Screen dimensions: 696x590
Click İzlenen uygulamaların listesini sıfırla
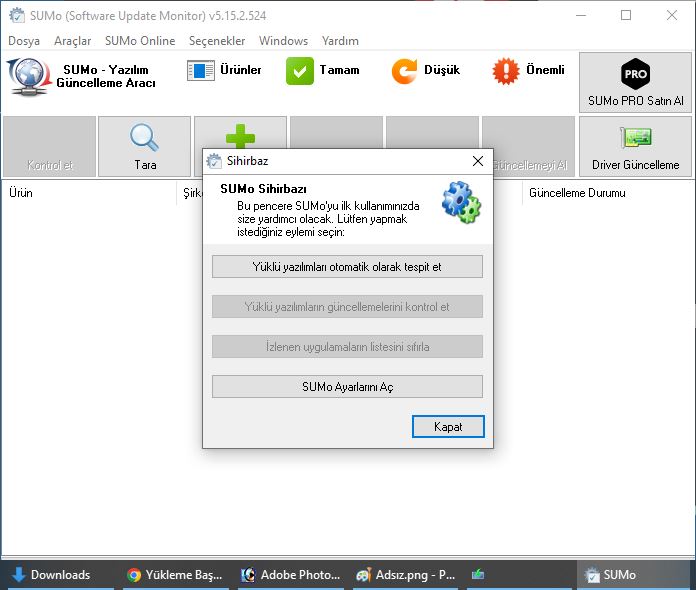pos(347,346)
